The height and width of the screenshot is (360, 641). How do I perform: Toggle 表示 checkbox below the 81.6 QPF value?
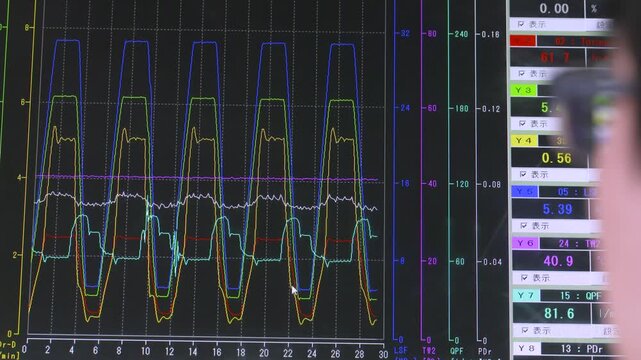(x=525, y=330)
